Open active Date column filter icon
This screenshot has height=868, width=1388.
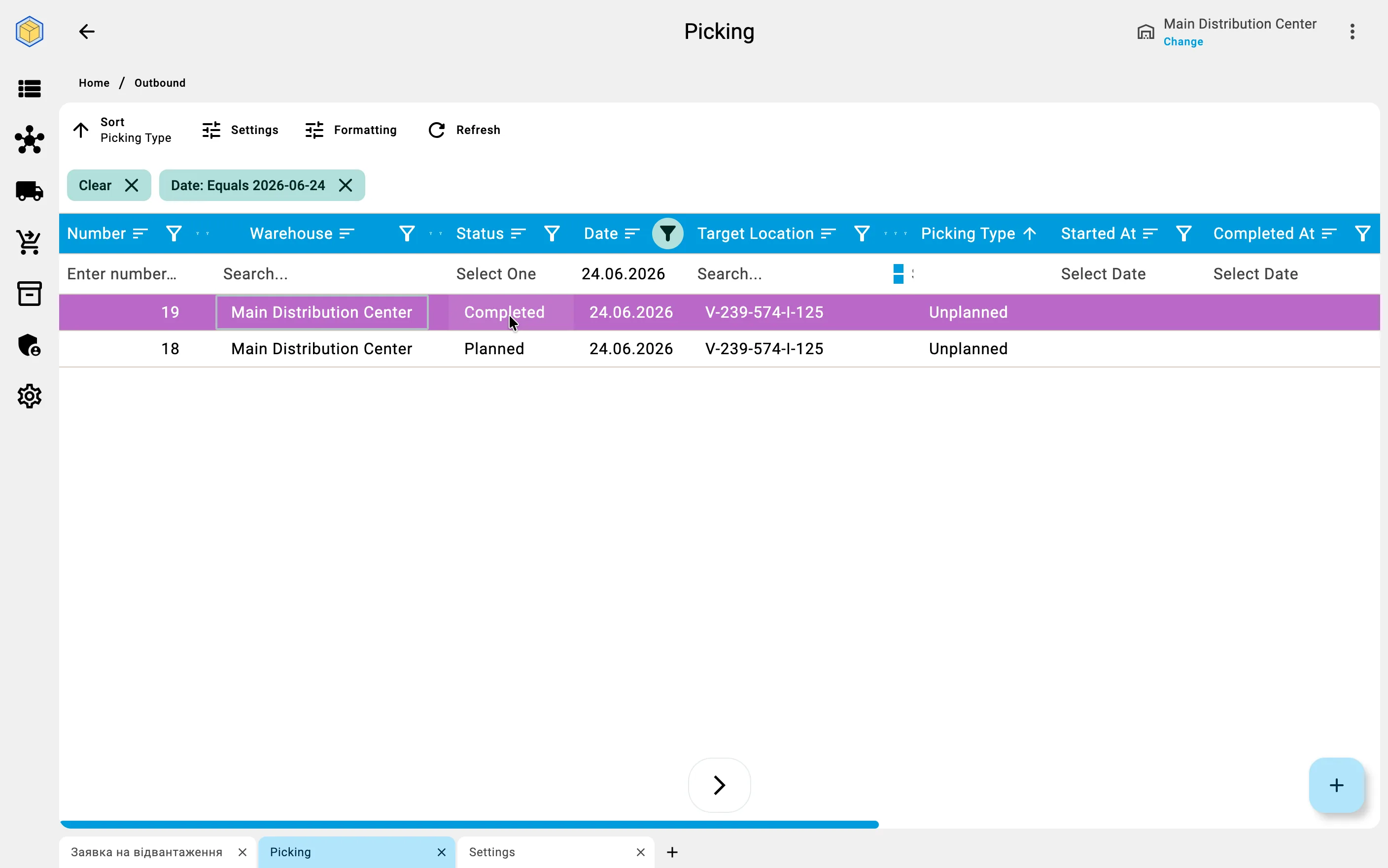667,234
